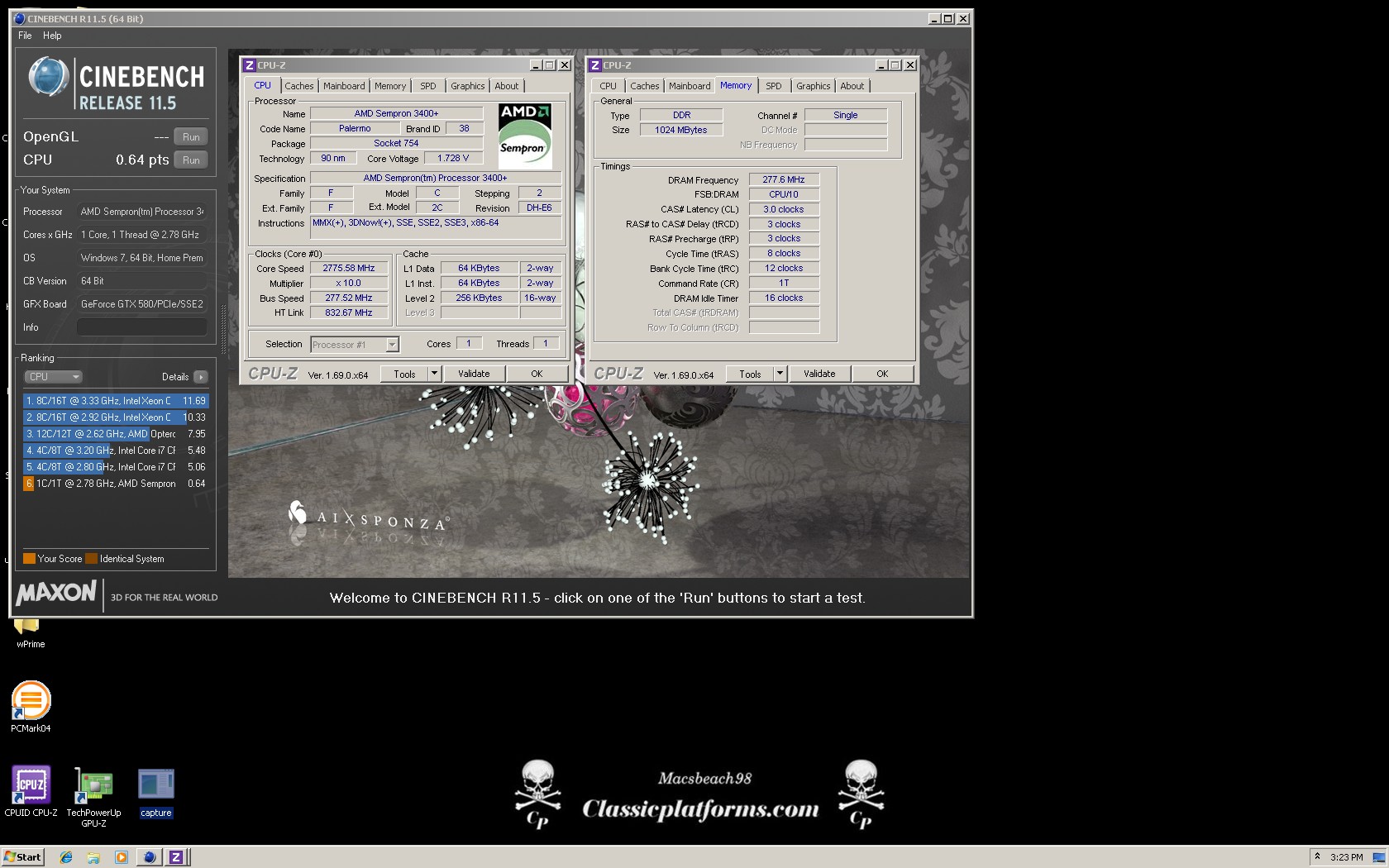Click the Memory Size 1024 MBytes value
The height and width of the screenshot is (868, 1389).
point(681,130)
